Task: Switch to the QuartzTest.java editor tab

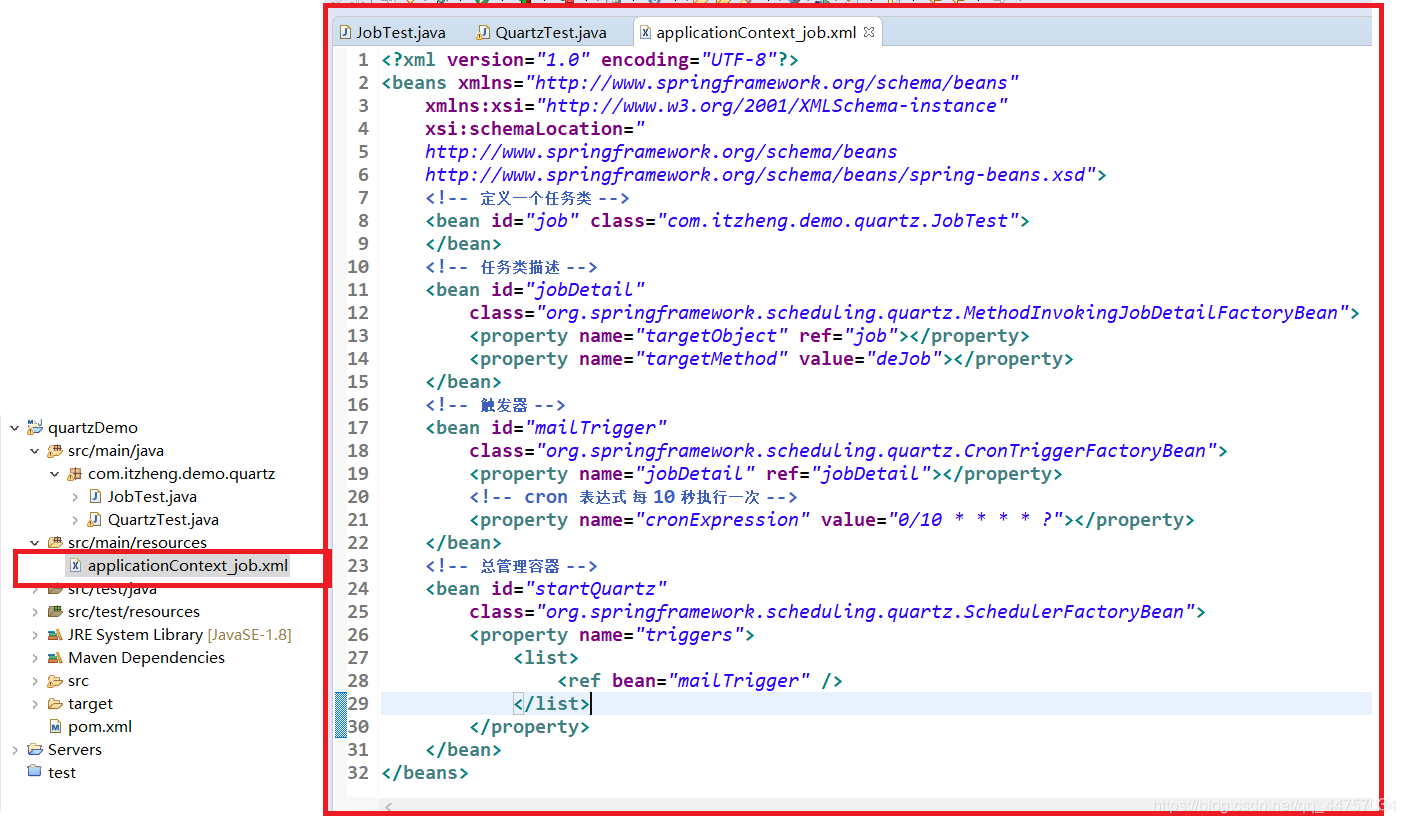Action: tap(541, 32)
